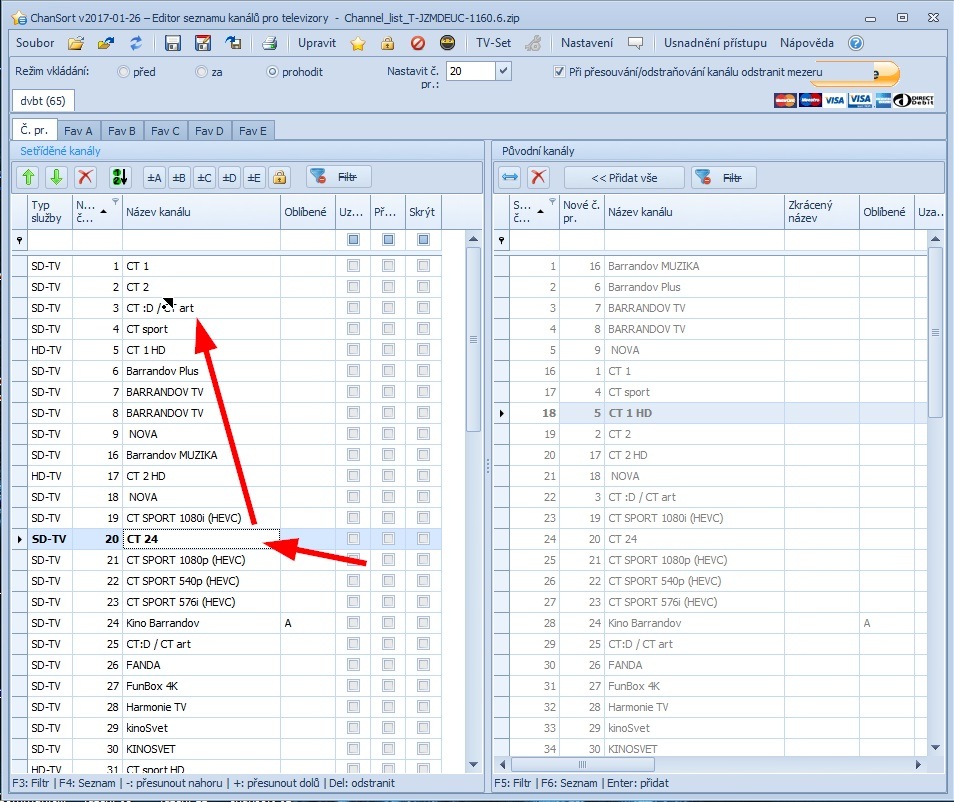Move channel up with green up arrow
Viewport: 954px width, 802px height.
[x=28, y=177]
